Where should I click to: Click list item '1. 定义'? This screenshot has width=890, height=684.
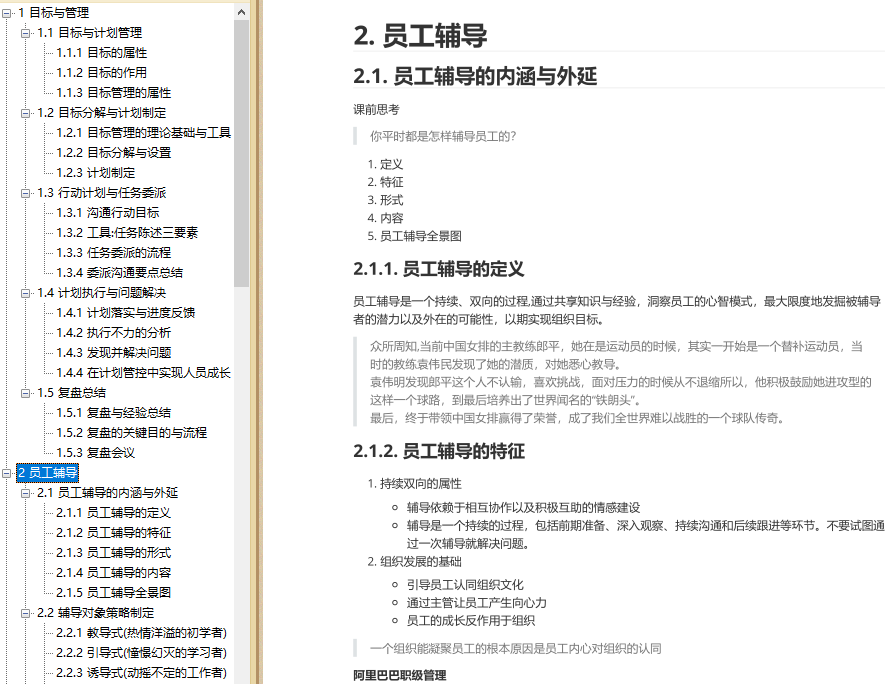(385, 165)
